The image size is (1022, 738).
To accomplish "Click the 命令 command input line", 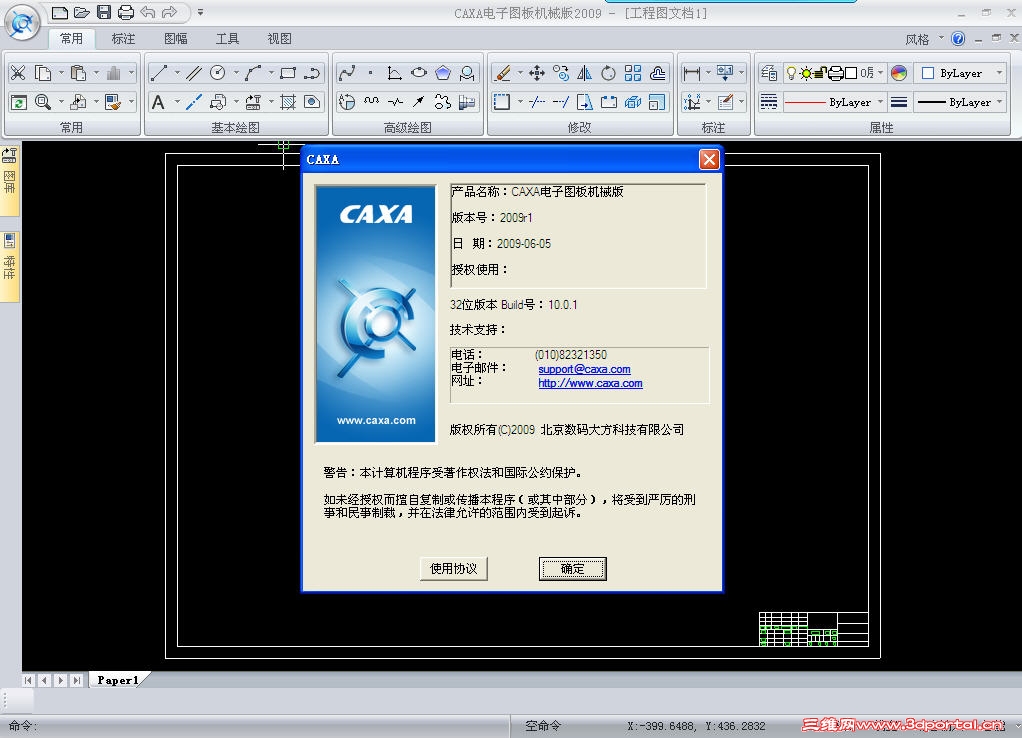I will click(x=257, y=726).
